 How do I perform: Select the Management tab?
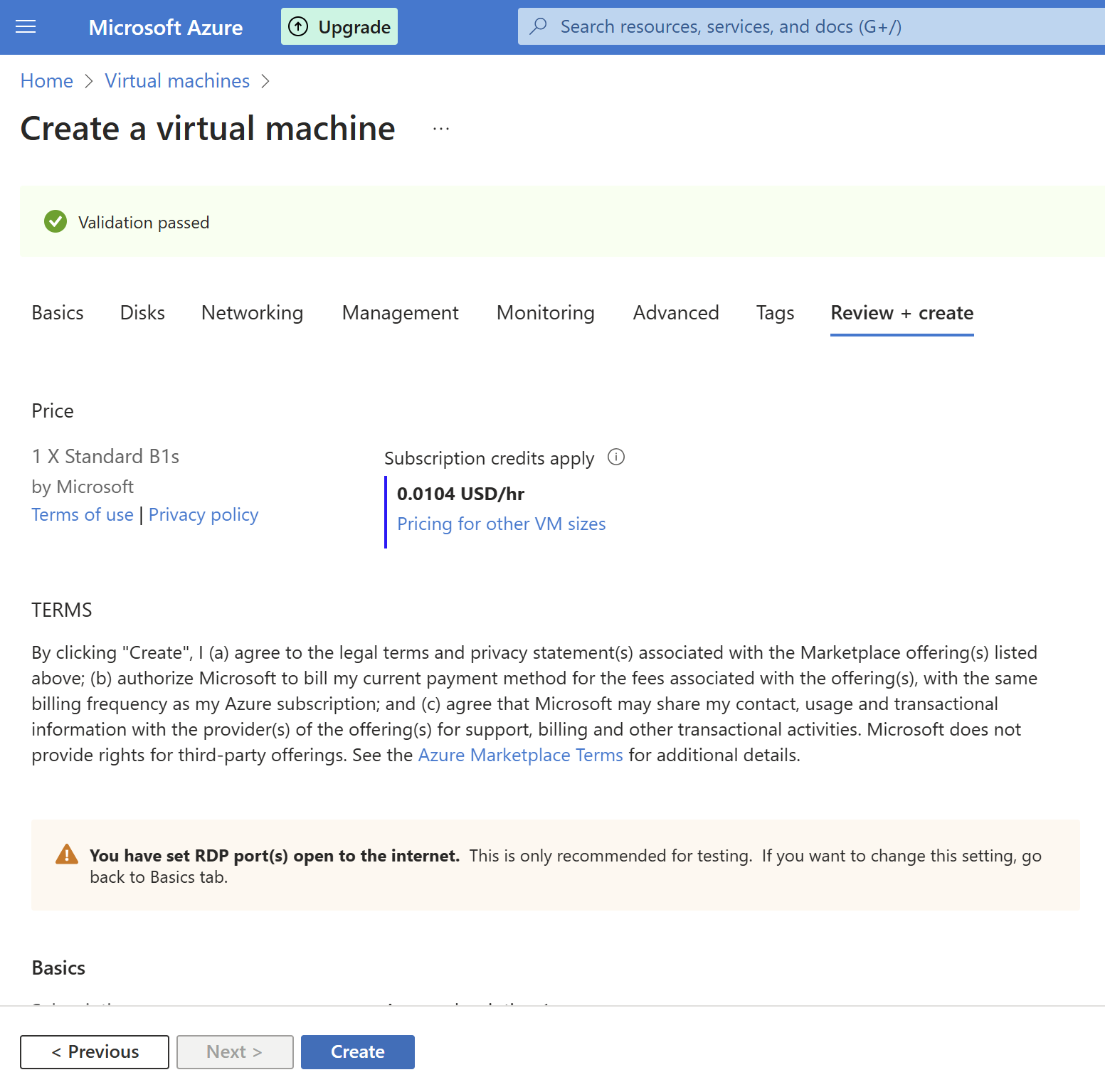tap(400, 313)
